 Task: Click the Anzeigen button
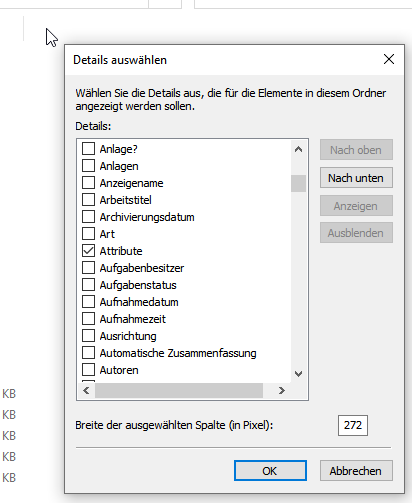(x=356, y=206)
